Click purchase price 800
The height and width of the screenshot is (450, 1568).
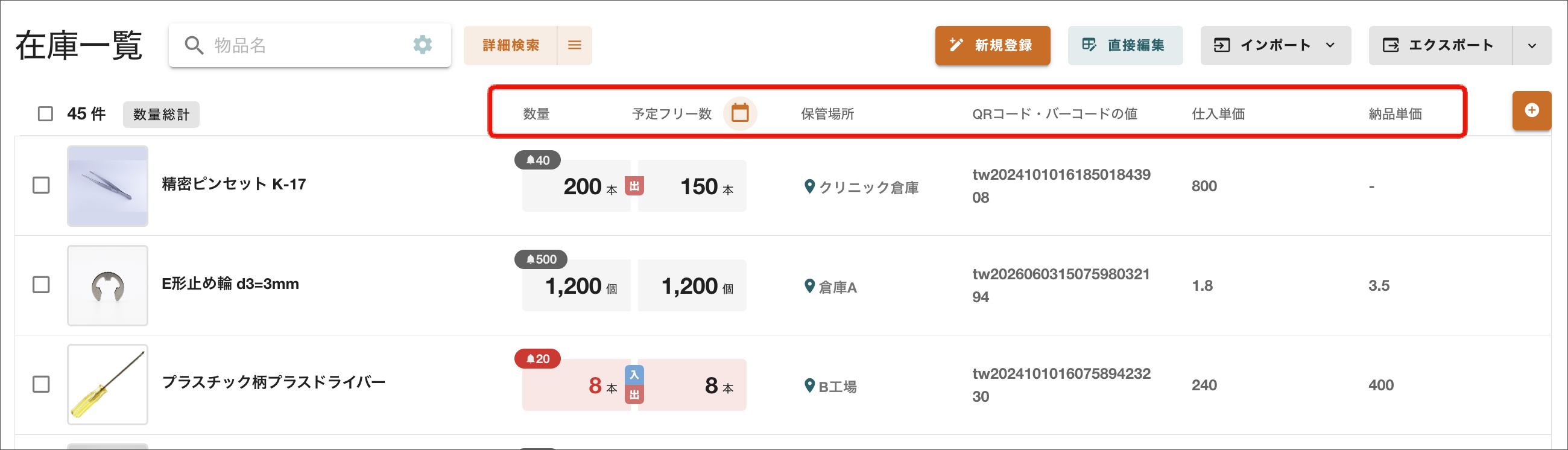1204,186
